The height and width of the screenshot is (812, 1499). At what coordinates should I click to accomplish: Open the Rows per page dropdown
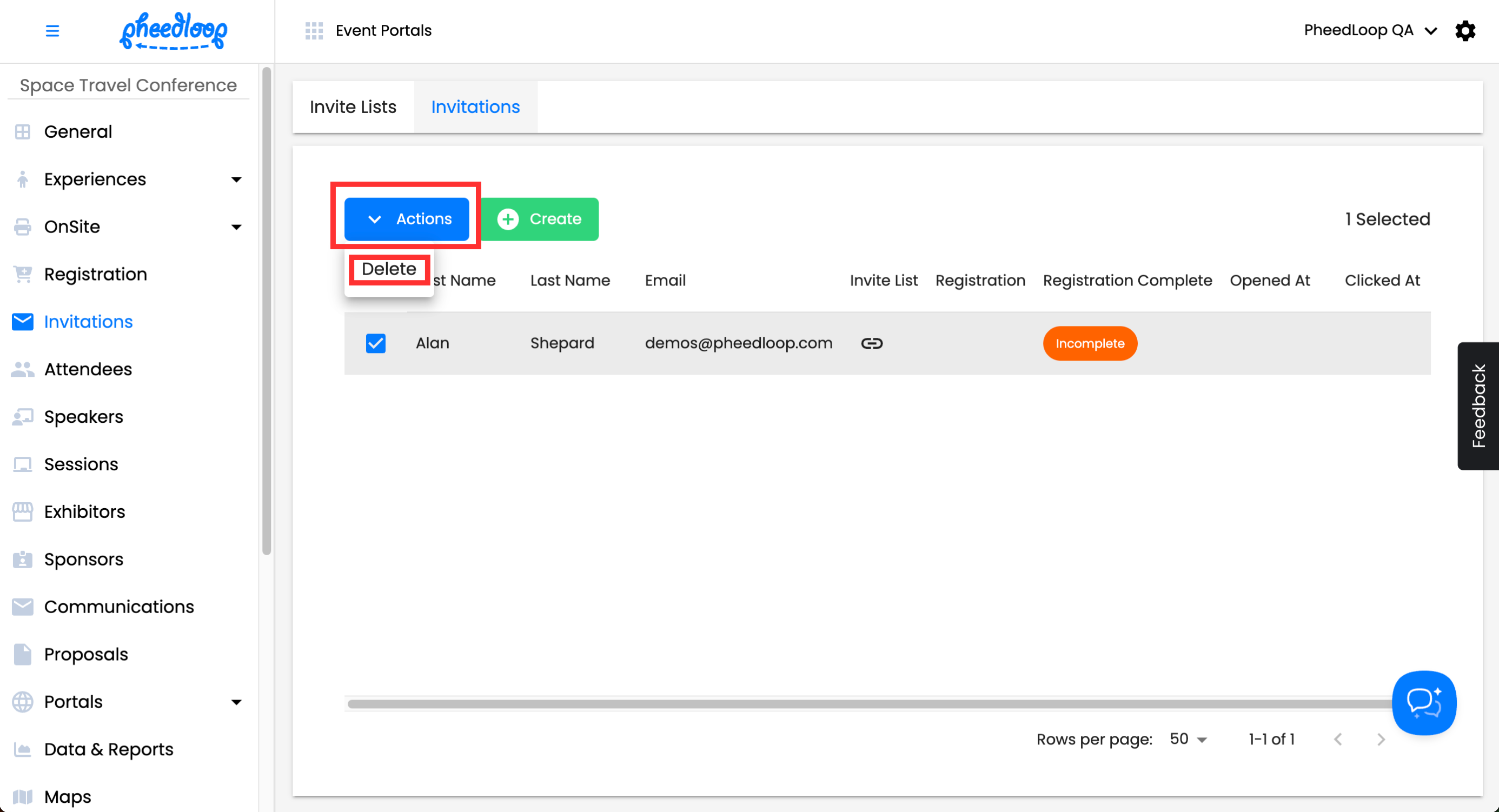[1188, 740]
